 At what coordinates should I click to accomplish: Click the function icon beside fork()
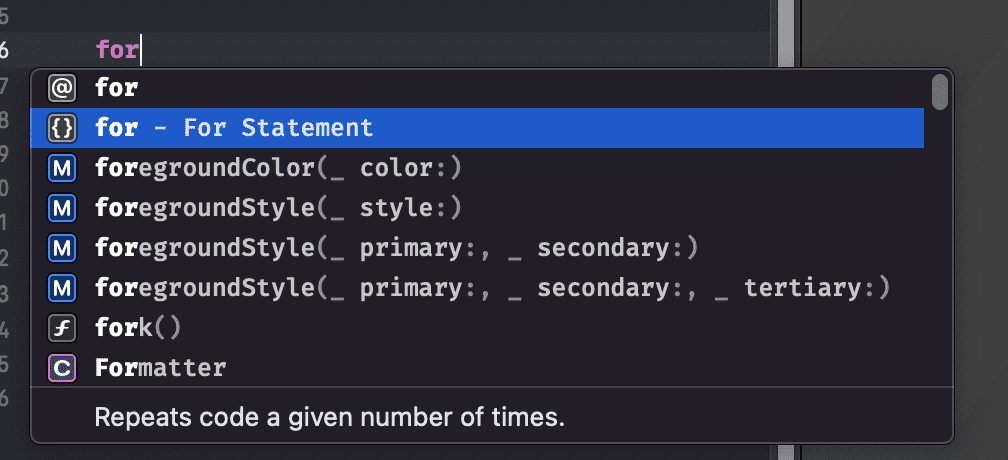point(62,328)
